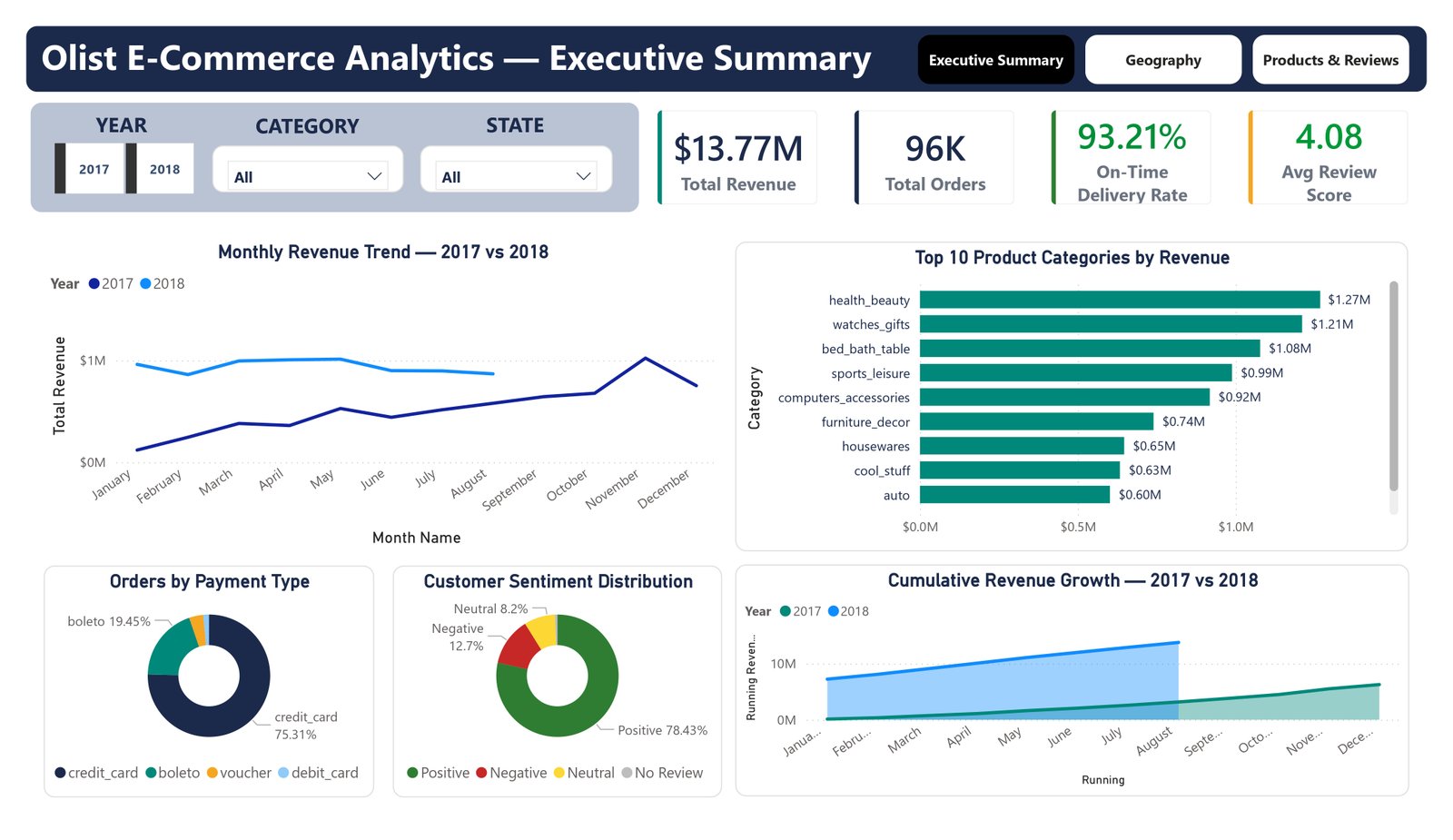
Task: Click the furniture_decor bar
Action: [1036, 421]
